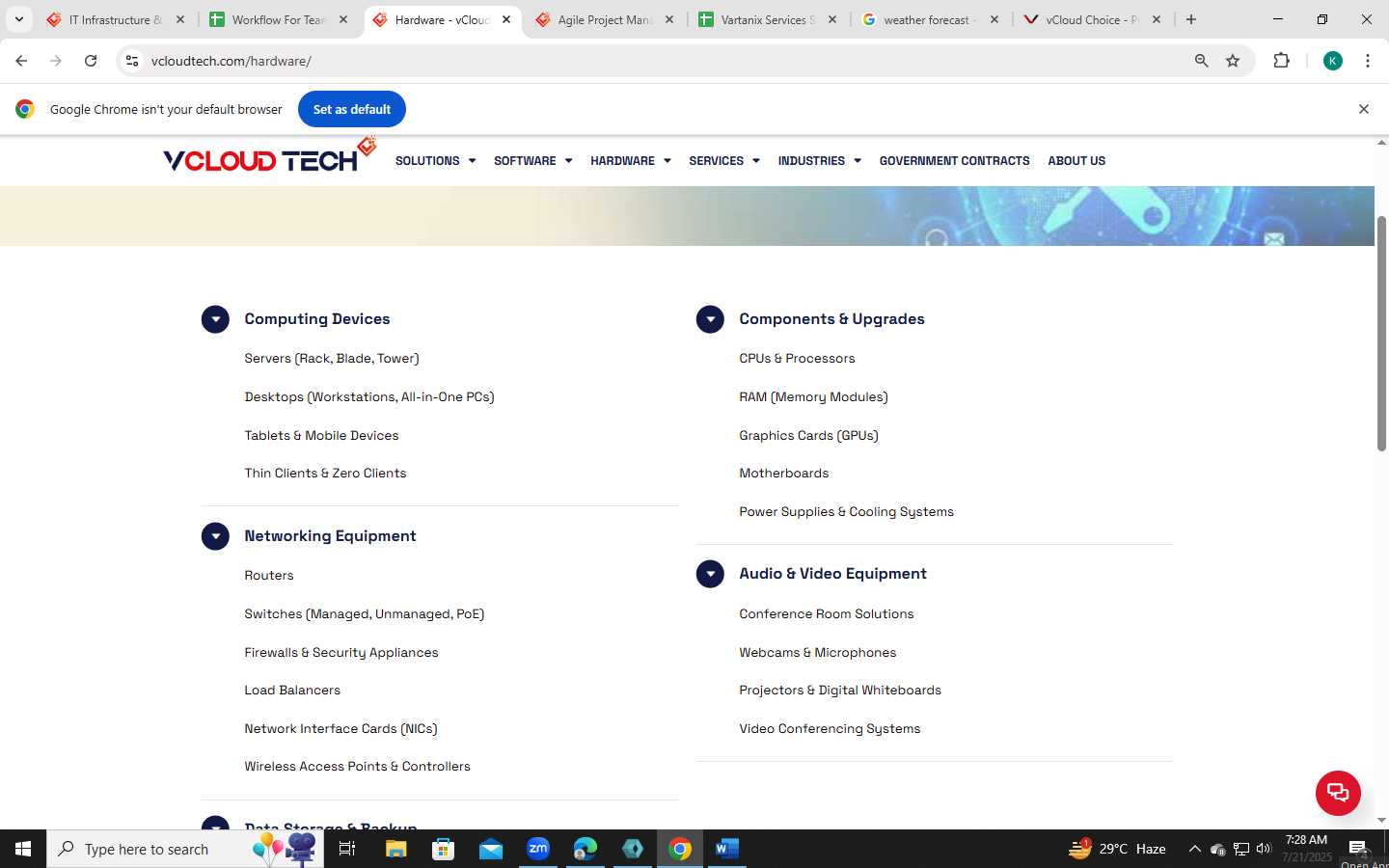Dismiss the default browser notification bar

tap(1364, 109)
